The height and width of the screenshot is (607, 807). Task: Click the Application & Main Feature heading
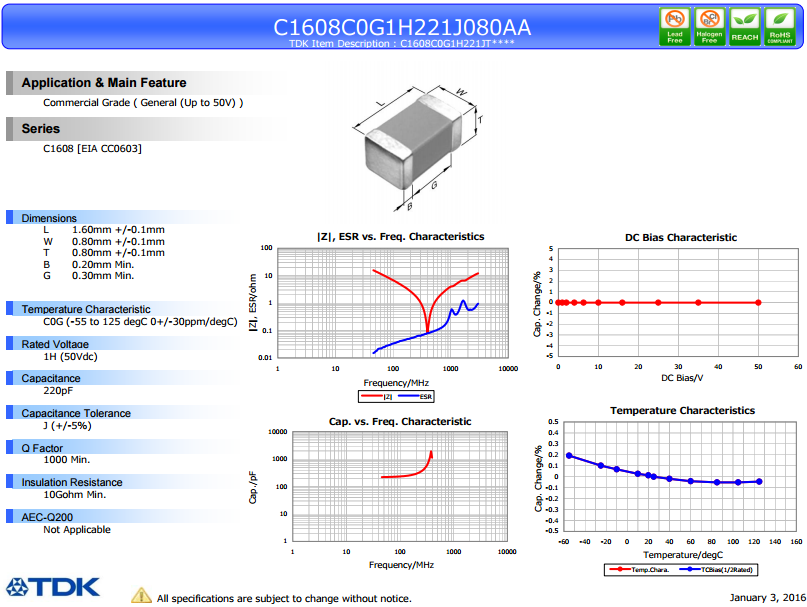tap(104, 83)
